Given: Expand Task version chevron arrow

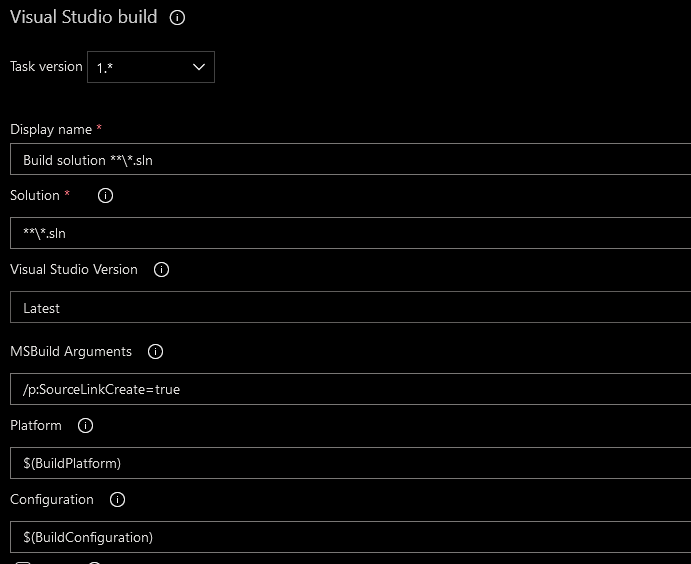Looking at the screenshot, I should [199, 67].
